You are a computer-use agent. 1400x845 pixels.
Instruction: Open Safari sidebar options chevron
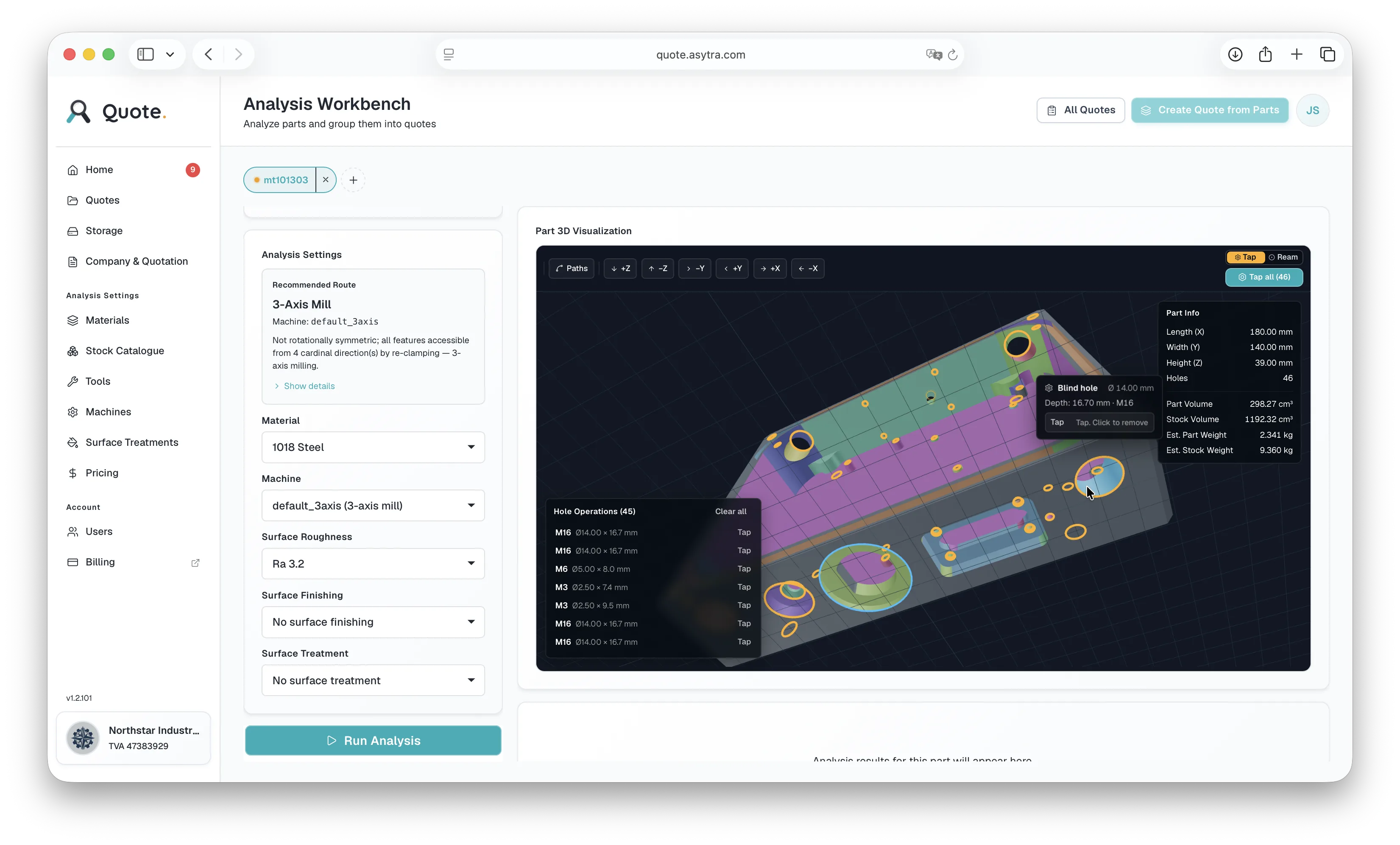point(170,55)
